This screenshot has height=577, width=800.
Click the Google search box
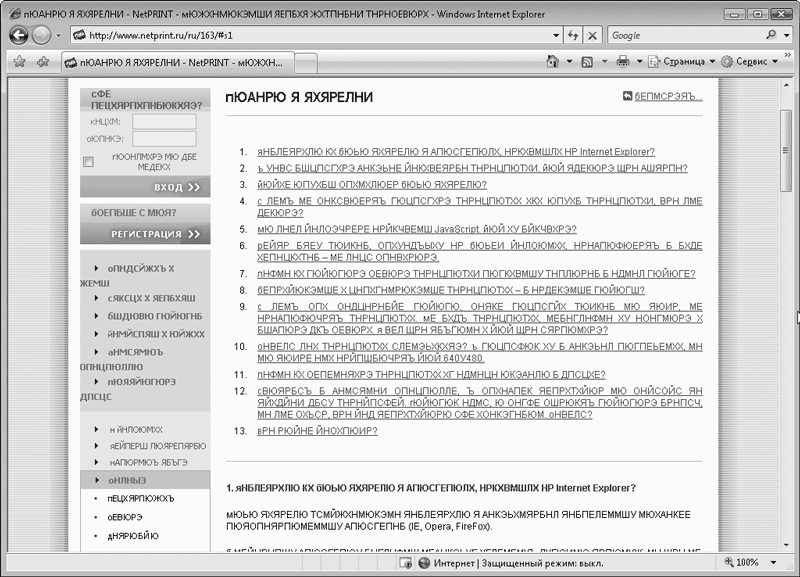click(686, 35)
